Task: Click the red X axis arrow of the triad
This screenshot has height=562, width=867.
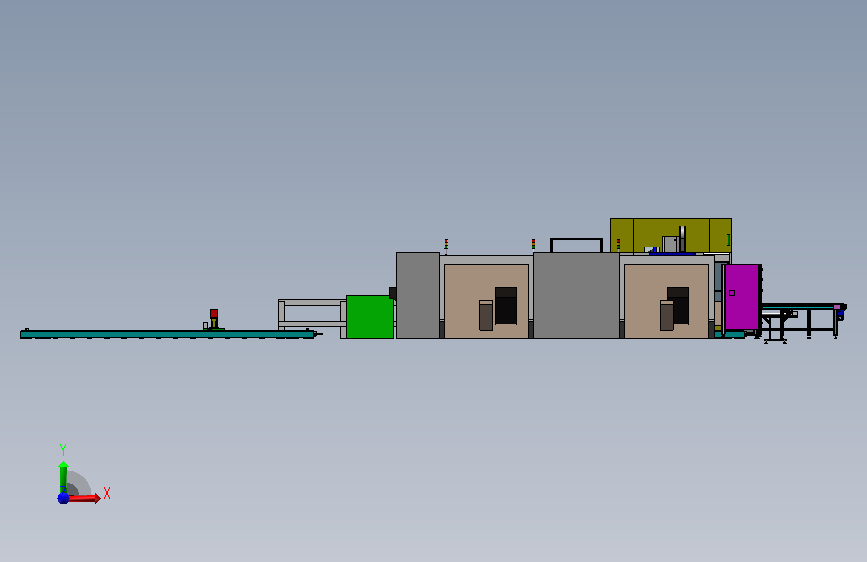Action: (83, 498)
